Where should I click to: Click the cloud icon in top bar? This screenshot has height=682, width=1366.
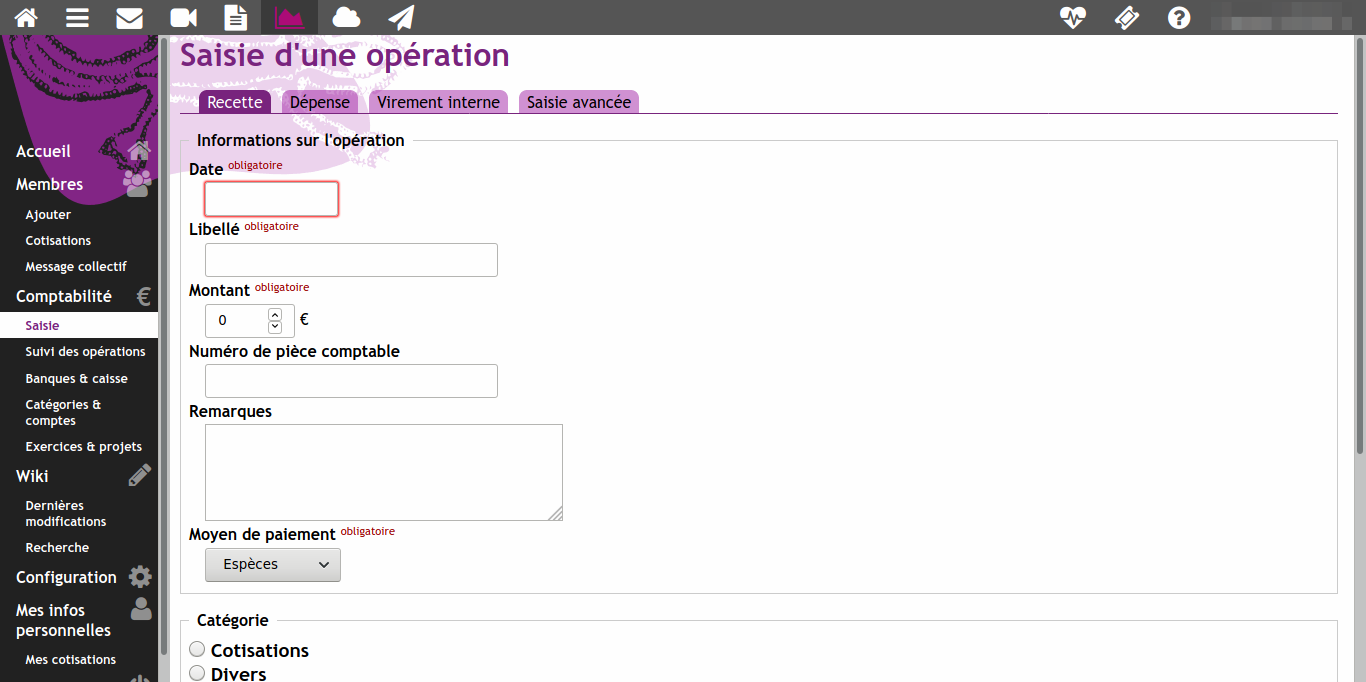(346, 17)
